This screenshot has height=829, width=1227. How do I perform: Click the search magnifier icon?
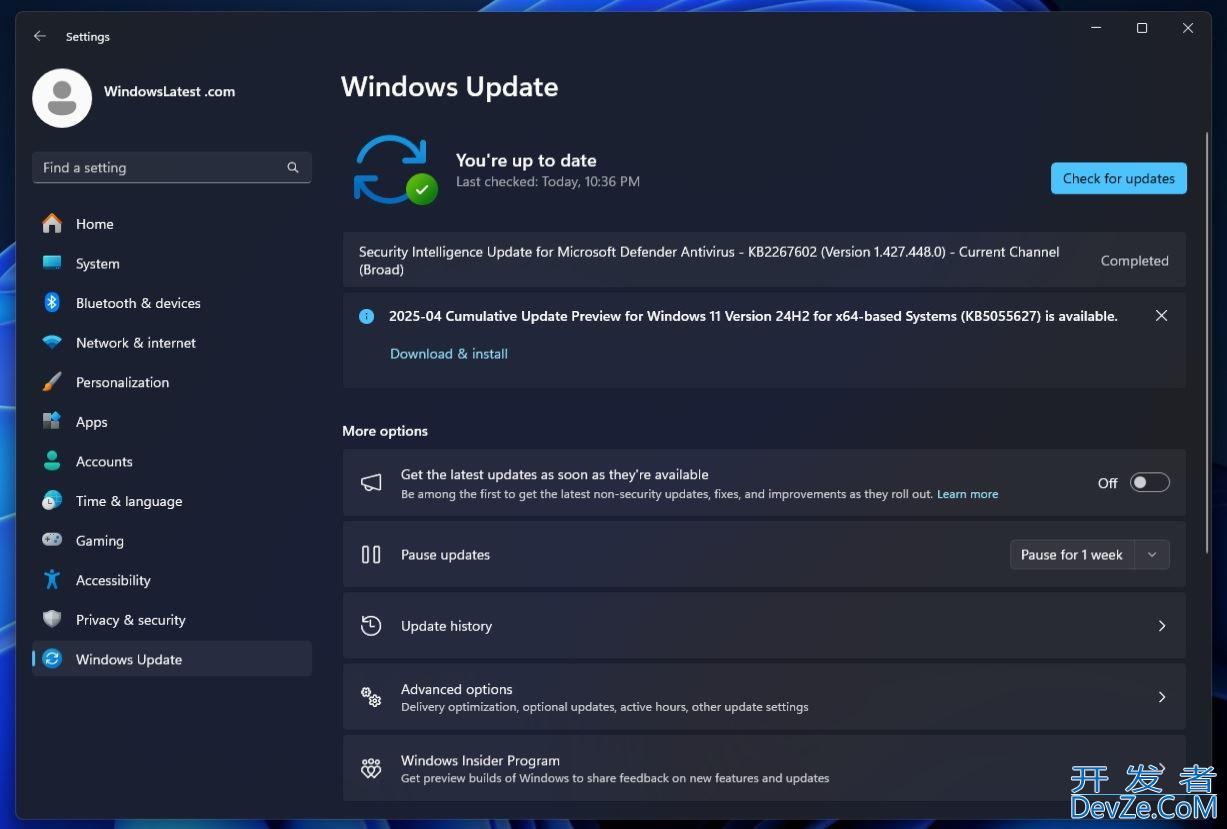[293, 168]
